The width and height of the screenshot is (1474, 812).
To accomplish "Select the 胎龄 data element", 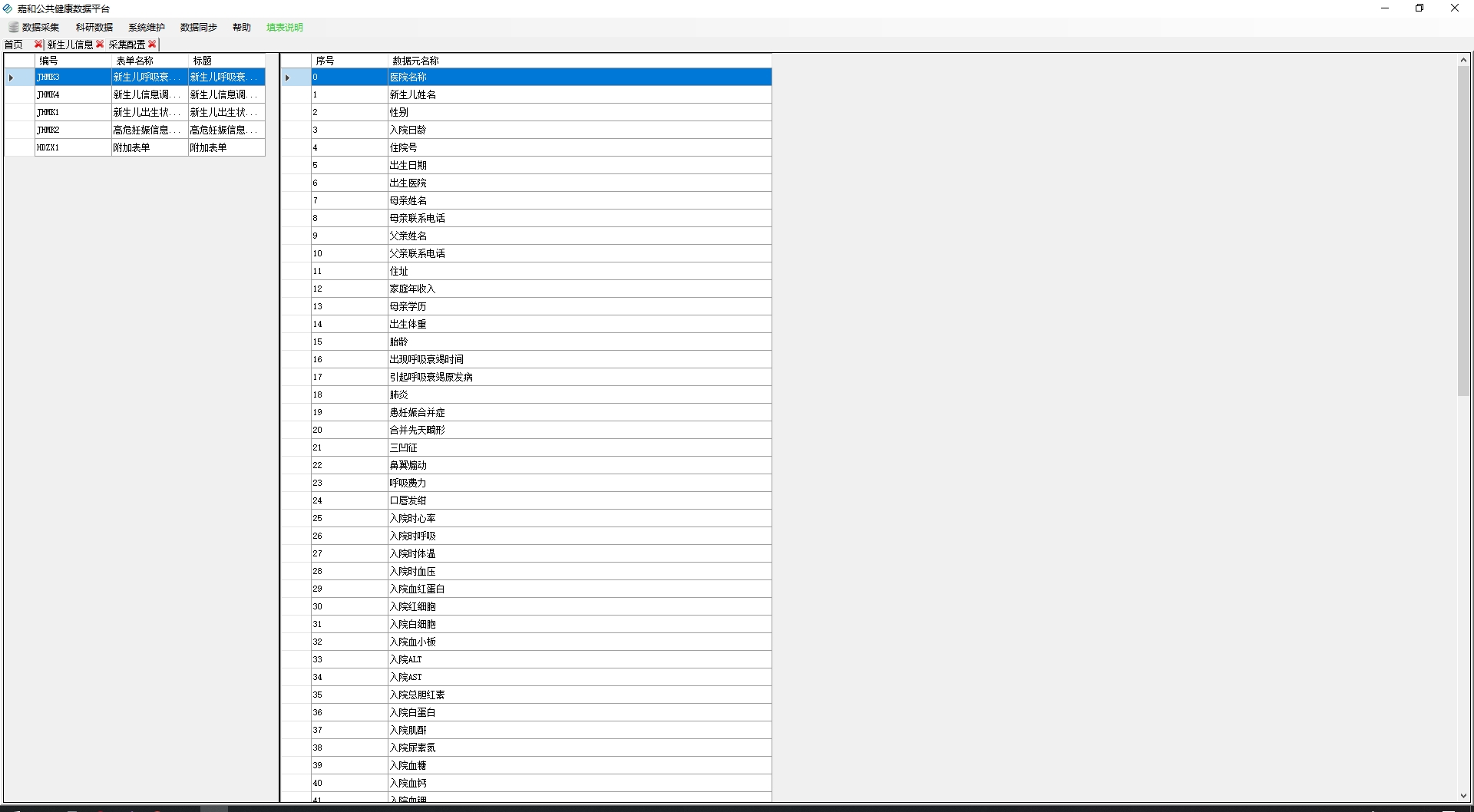I will tap(580, 342).
